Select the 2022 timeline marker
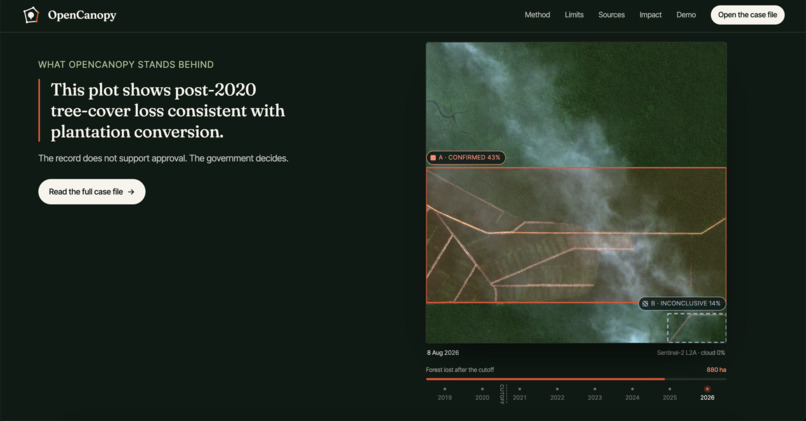 tap(557, 394)
